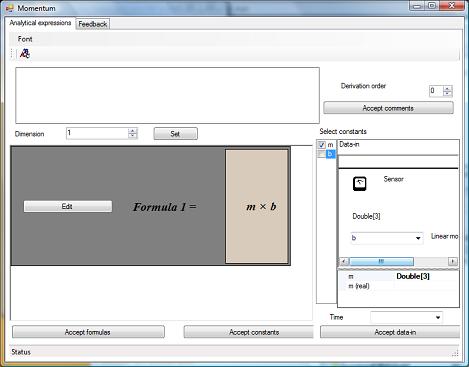The height and width of the screenshot is (367, 469).
Task: Check the b constant checkbox
Action: tap(322, 154)
